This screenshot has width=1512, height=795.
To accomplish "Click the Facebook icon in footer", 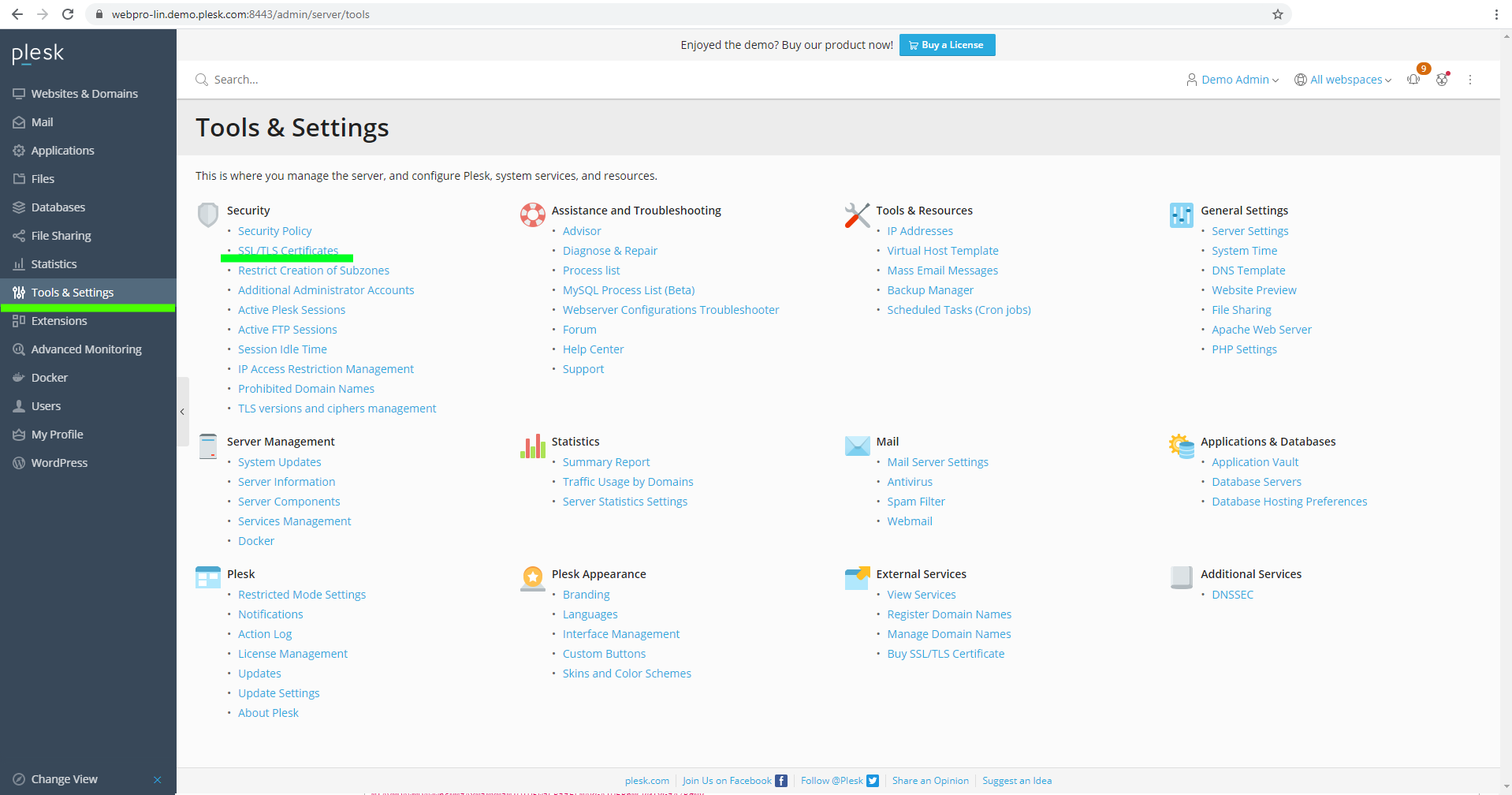I will pyautogui.click(x=781, y=781).
